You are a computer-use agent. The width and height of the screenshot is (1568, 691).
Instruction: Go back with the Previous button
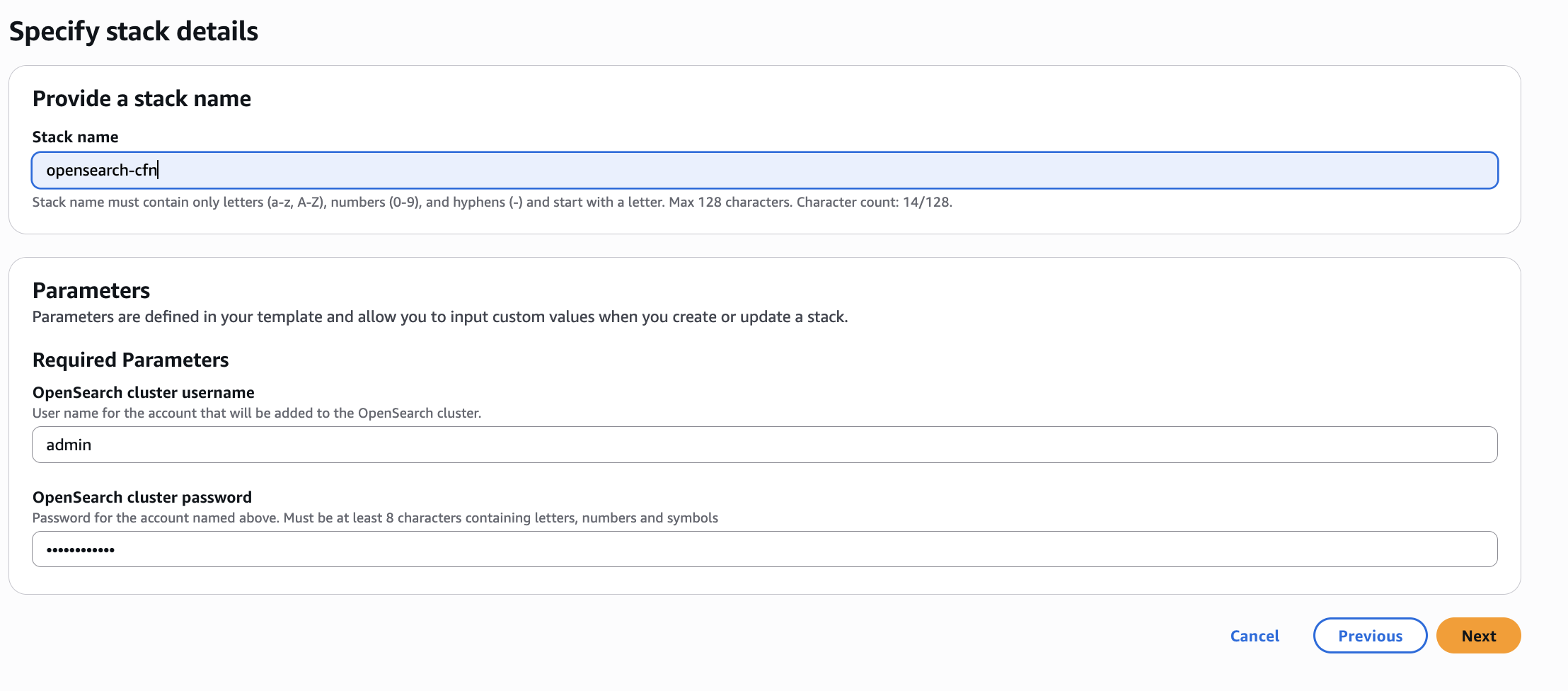coord(1370,636)
